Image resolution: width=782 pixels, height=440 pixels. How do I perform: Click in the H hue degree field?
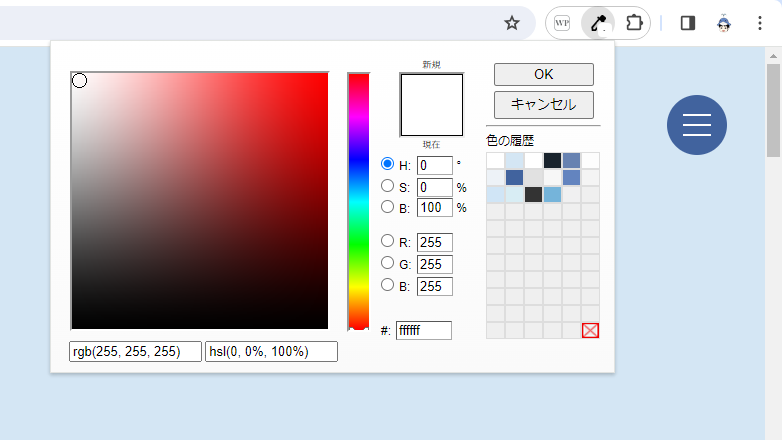[x=435, y=166]
